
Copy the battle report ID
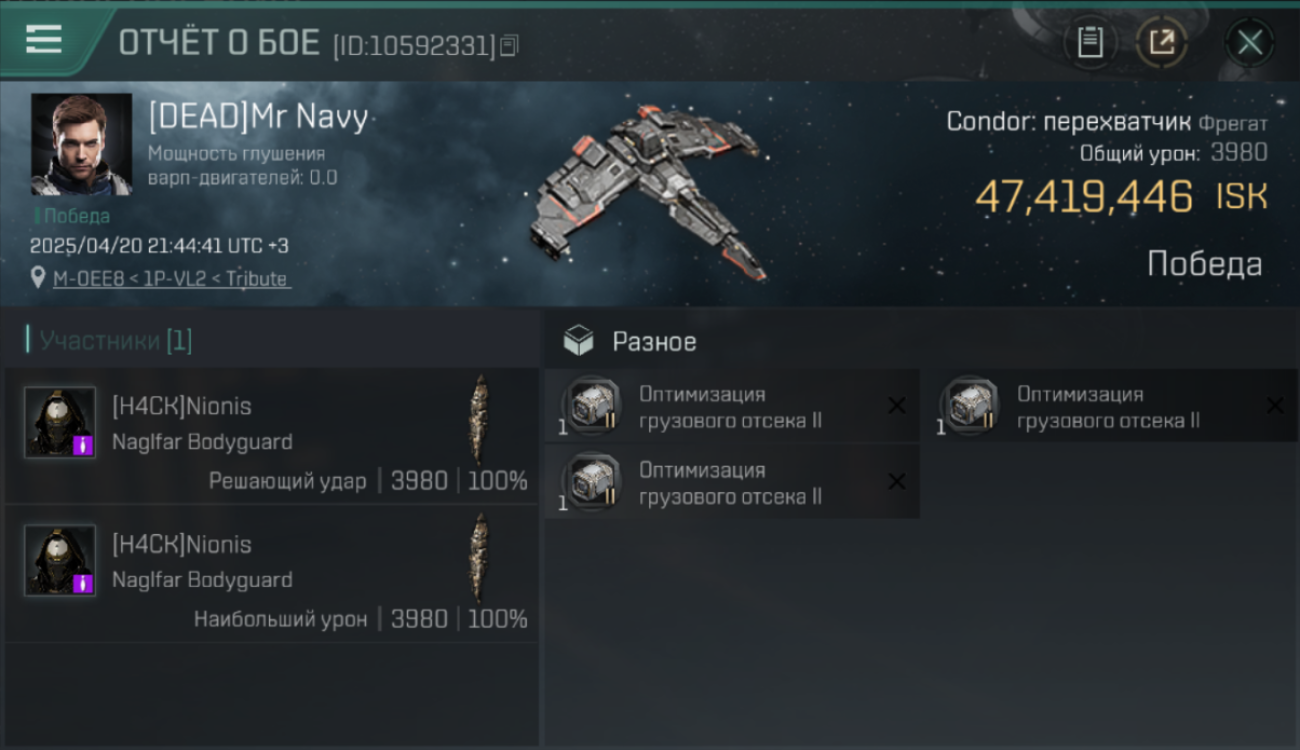coord(510,45)
